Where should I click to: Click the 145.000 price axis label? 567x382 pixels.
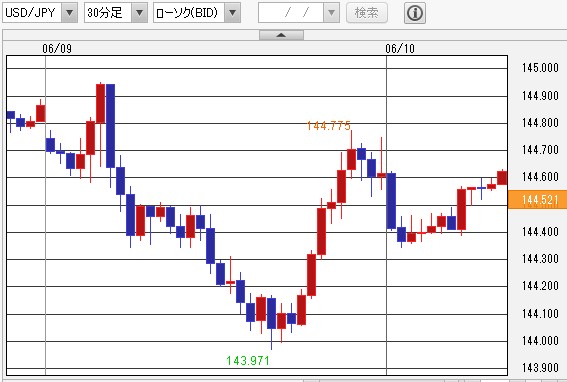(540, 68)
